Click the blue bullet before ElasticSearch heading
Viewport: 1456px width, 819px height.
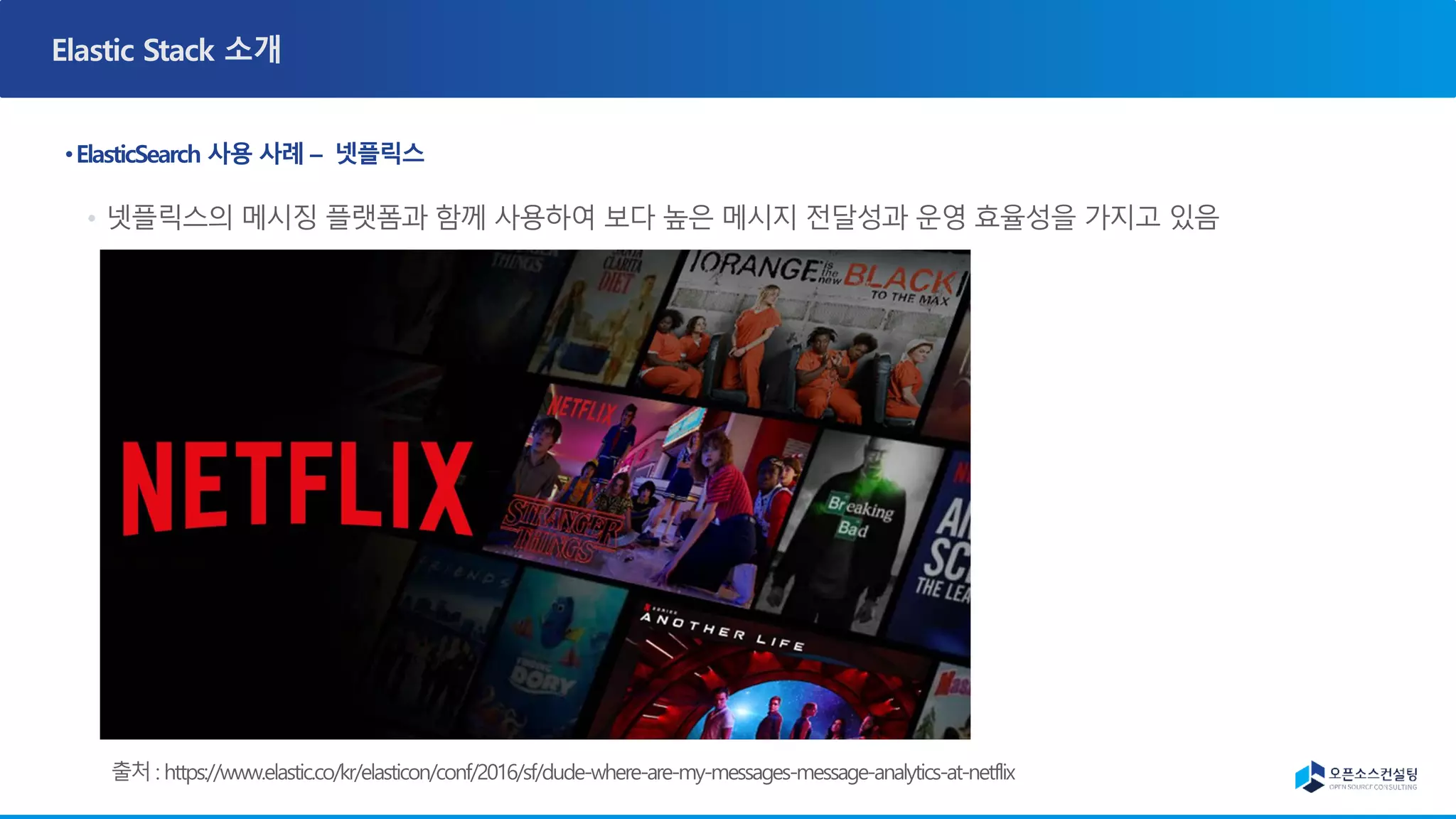coord(69,154)
